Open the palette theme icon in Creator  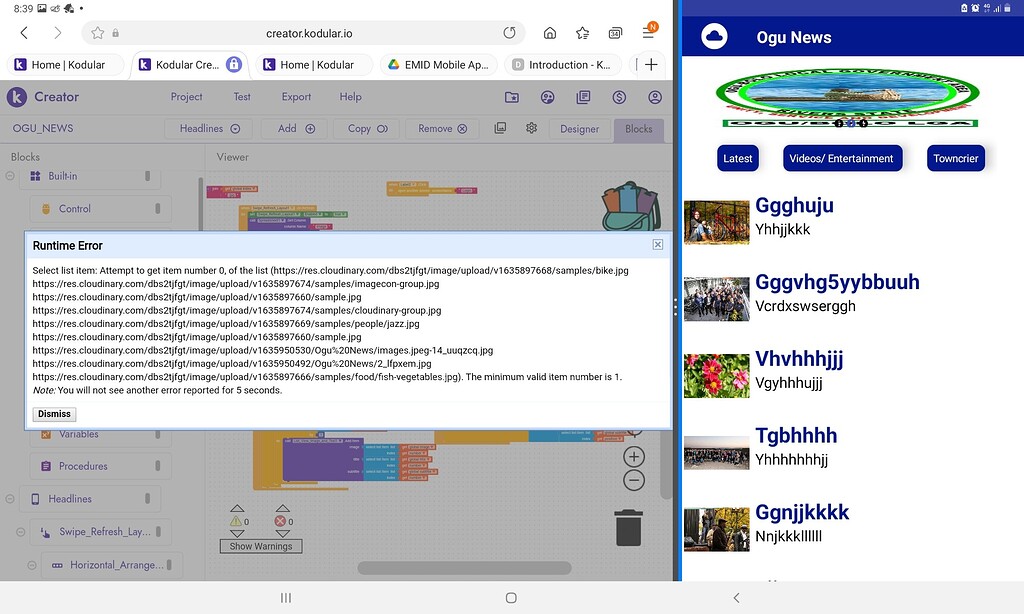[548, 97]
